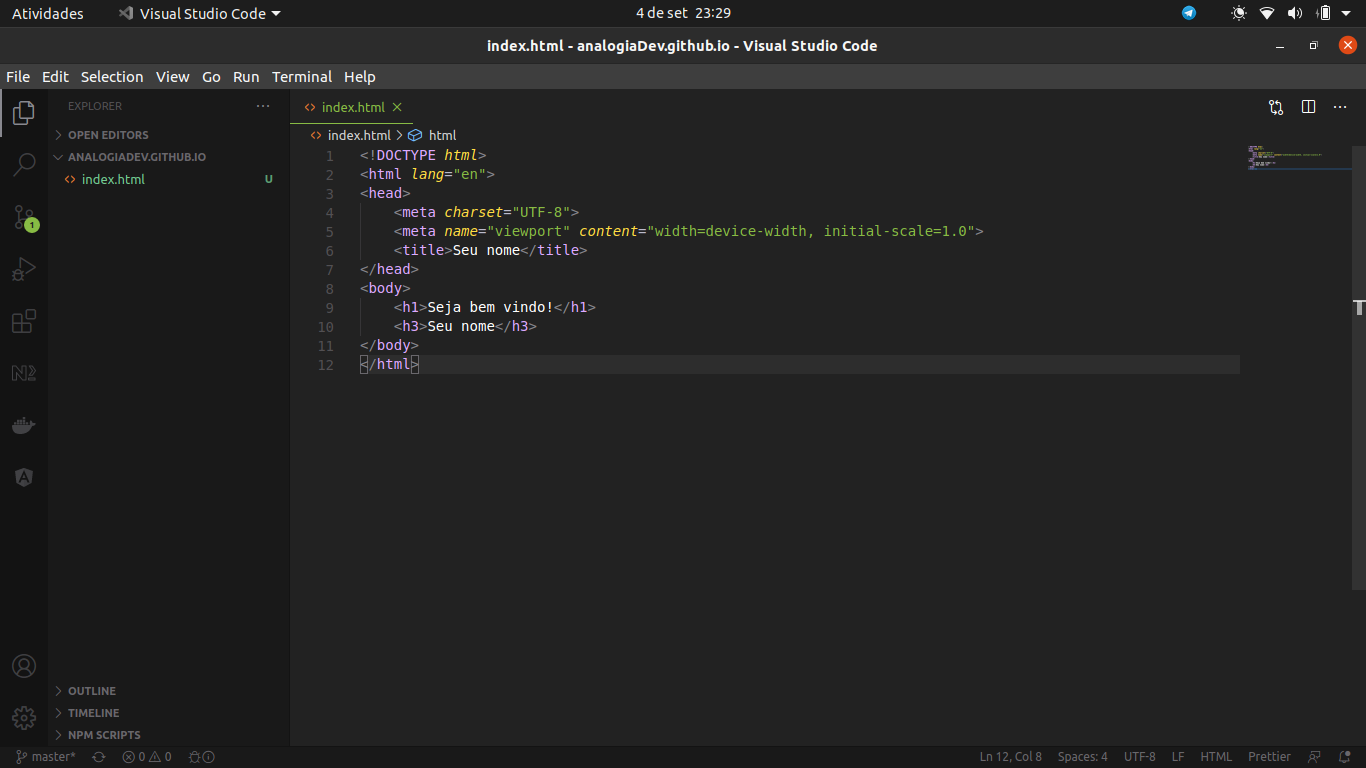Click Atividades in the top bar
The image size is (1366, 768).
click(48, 13)
